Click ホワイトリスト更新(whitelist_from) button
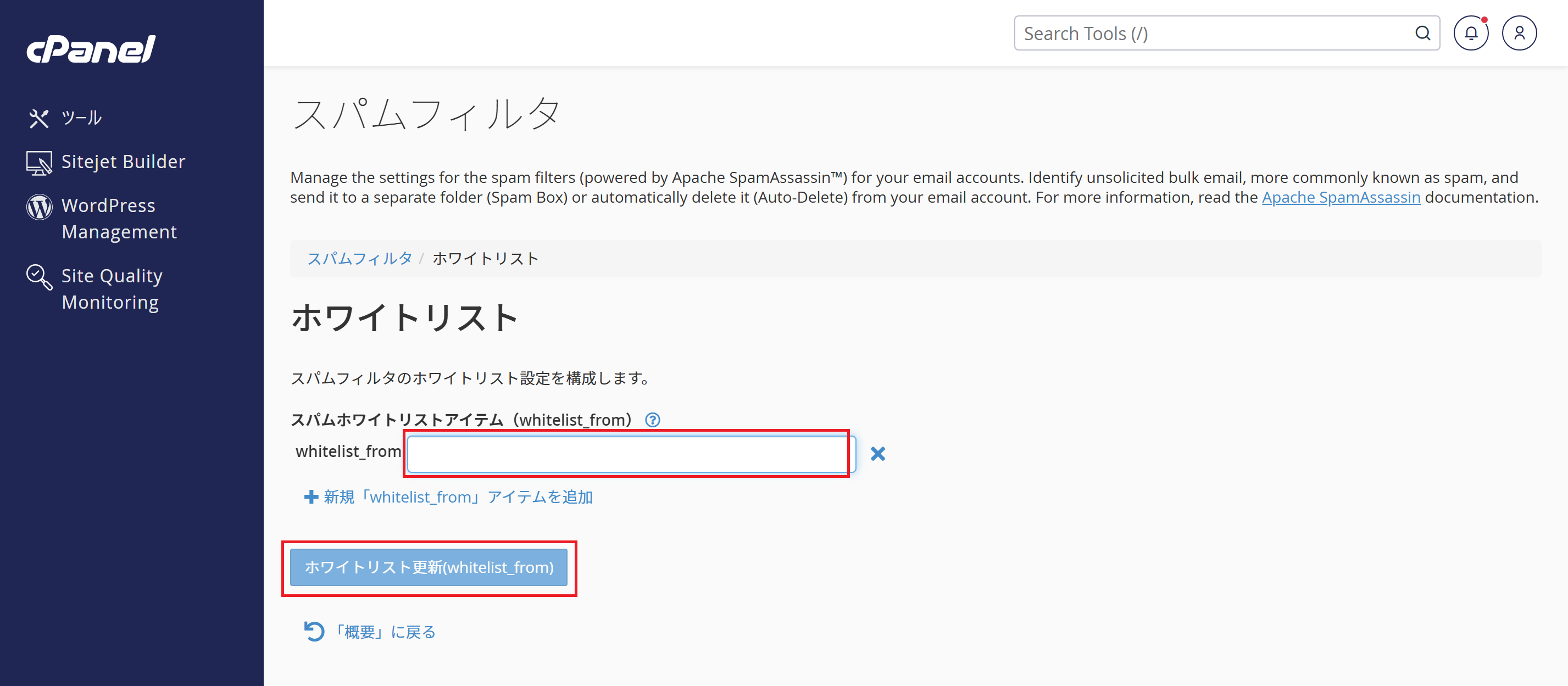The image size is (1568, 686). click(429, 567)
